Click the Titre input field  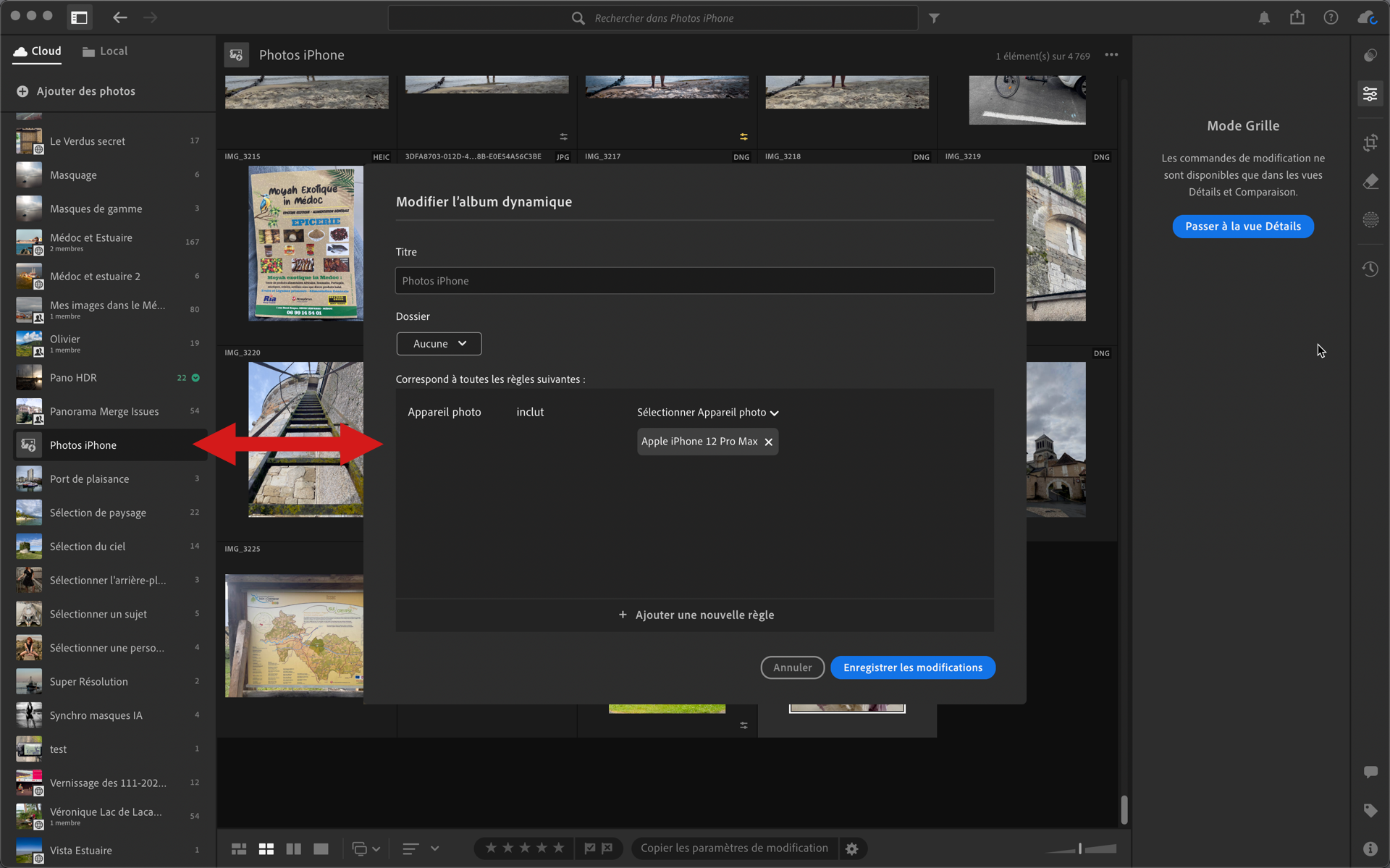[695, 281]
